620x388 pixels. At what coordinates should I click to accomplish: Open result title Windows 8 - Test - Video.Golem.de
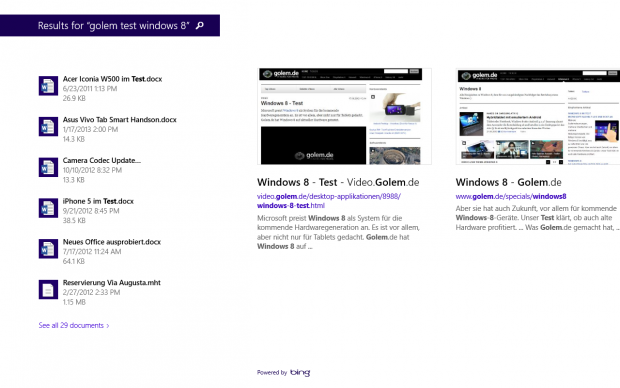[x=338, y=182]
